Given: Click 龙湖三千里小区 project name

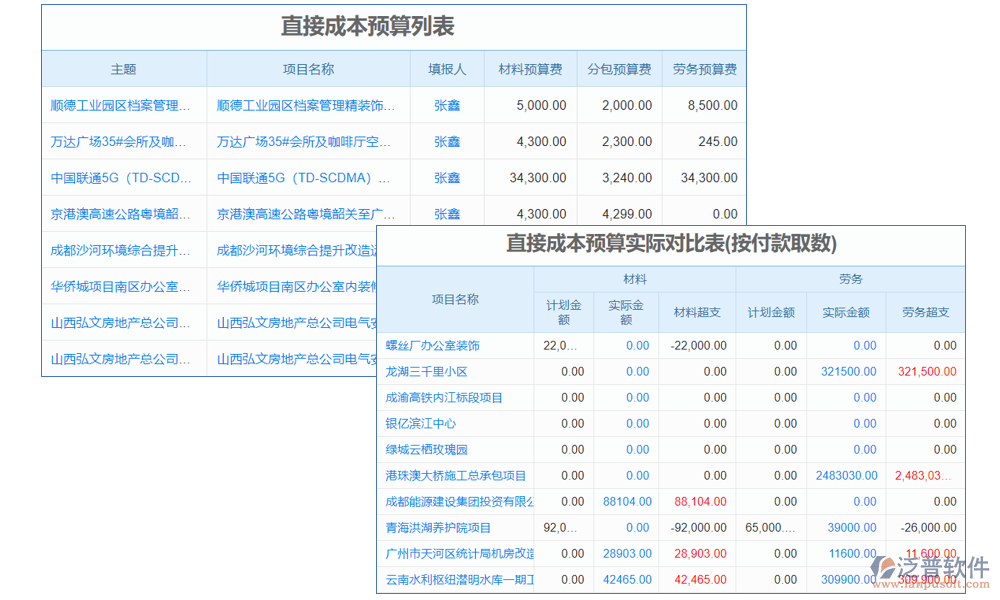Looking at the screenshot, I should [x=424, y=371].
